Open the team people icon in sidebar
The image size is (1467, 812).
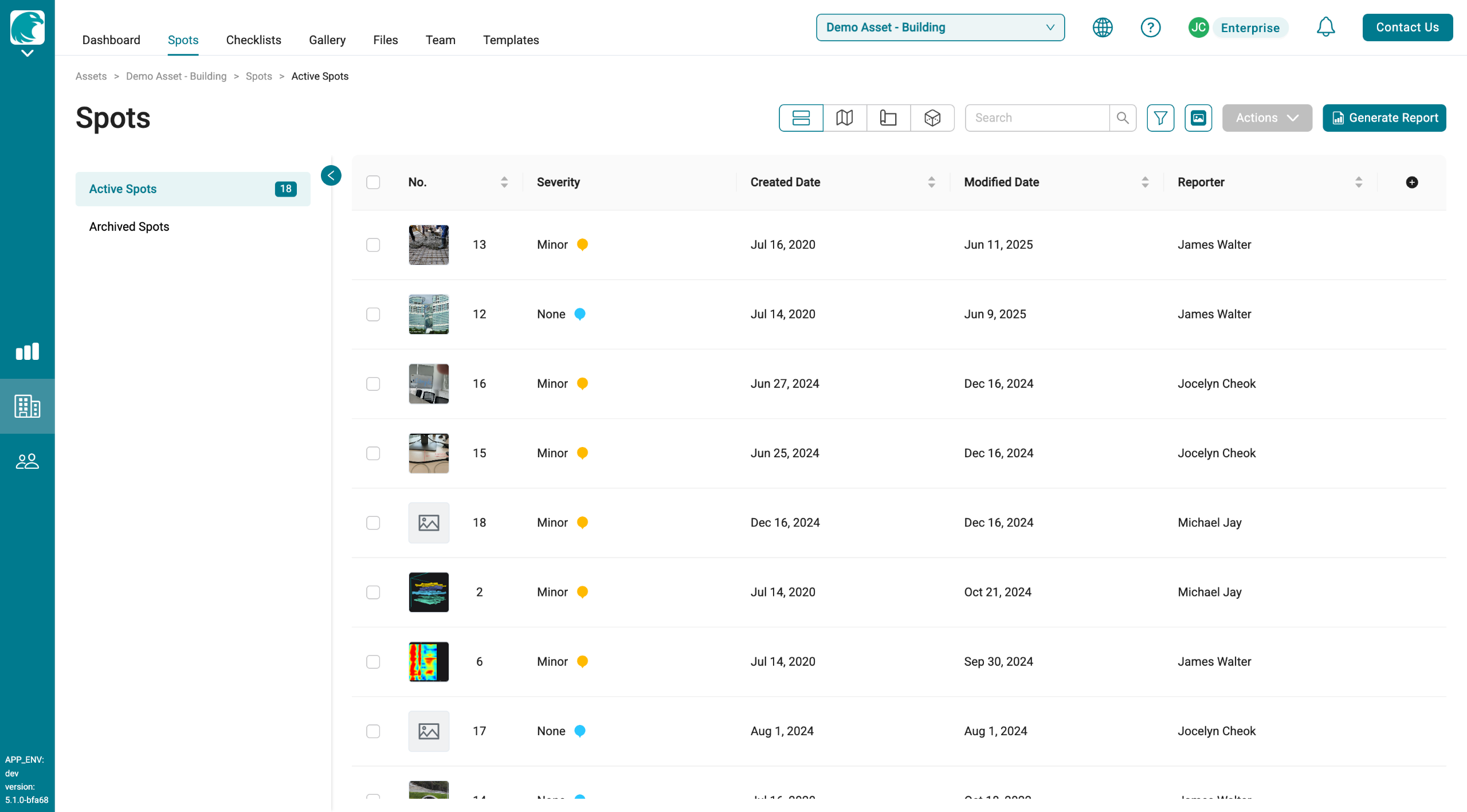tap(27, 461)
